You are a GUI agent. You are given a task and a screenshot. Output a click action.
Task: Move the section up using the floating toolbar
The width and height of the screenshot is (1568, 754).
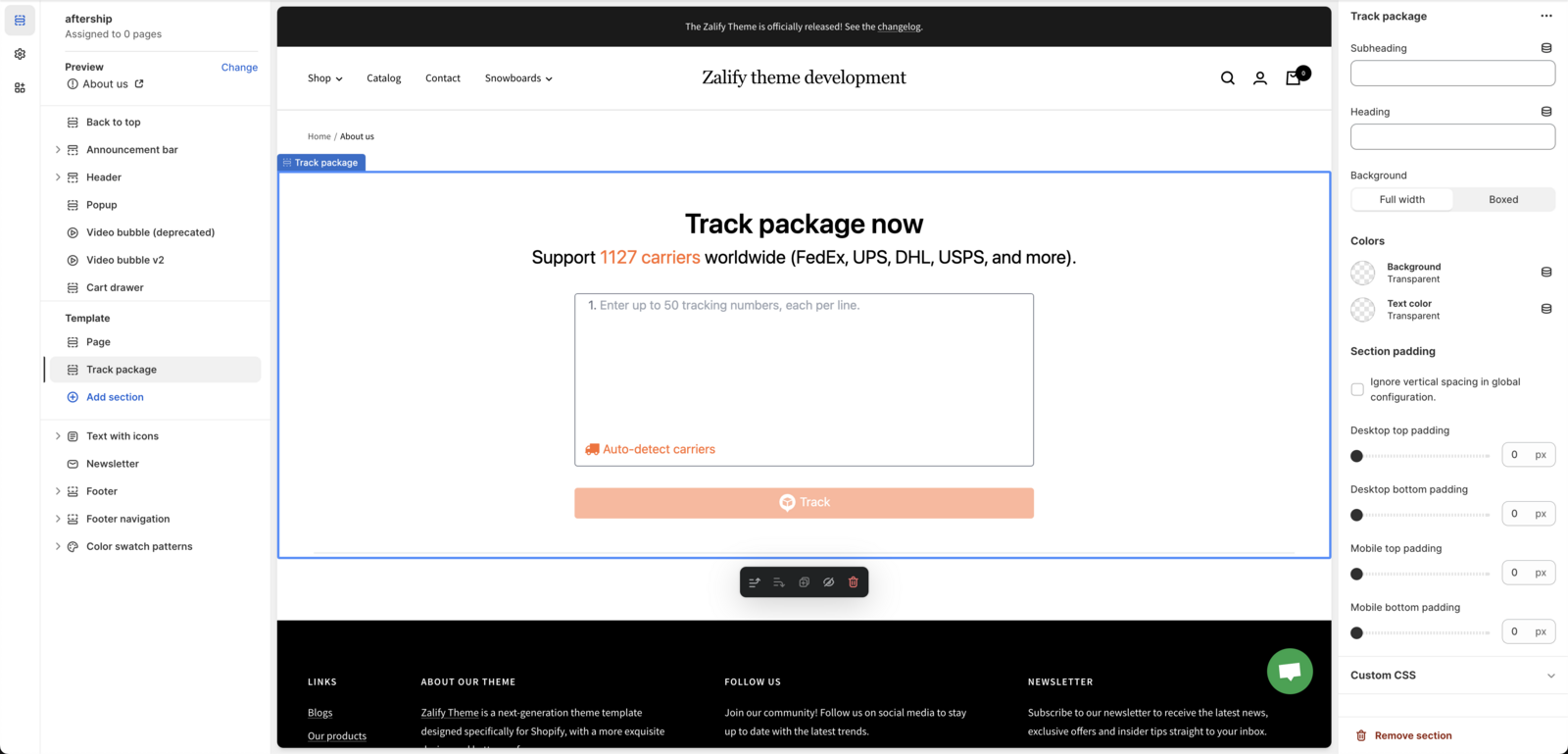click(x=755, y=582)
